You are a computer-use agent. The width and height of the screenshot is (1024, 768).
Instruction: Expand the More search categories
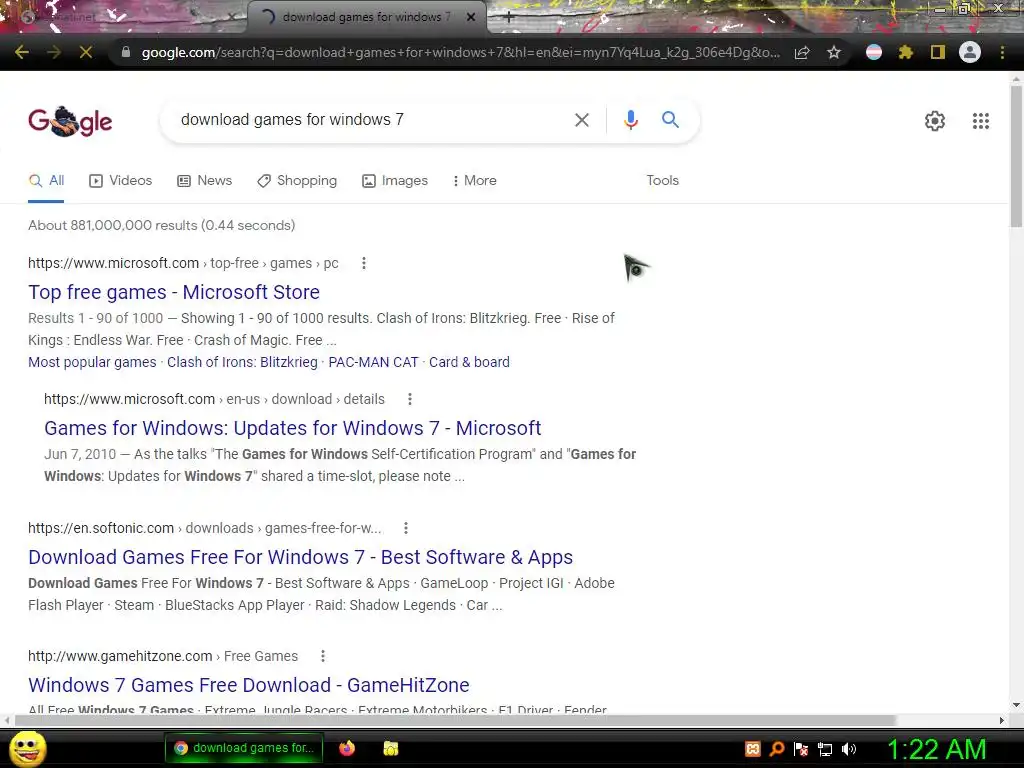[475, 181]
